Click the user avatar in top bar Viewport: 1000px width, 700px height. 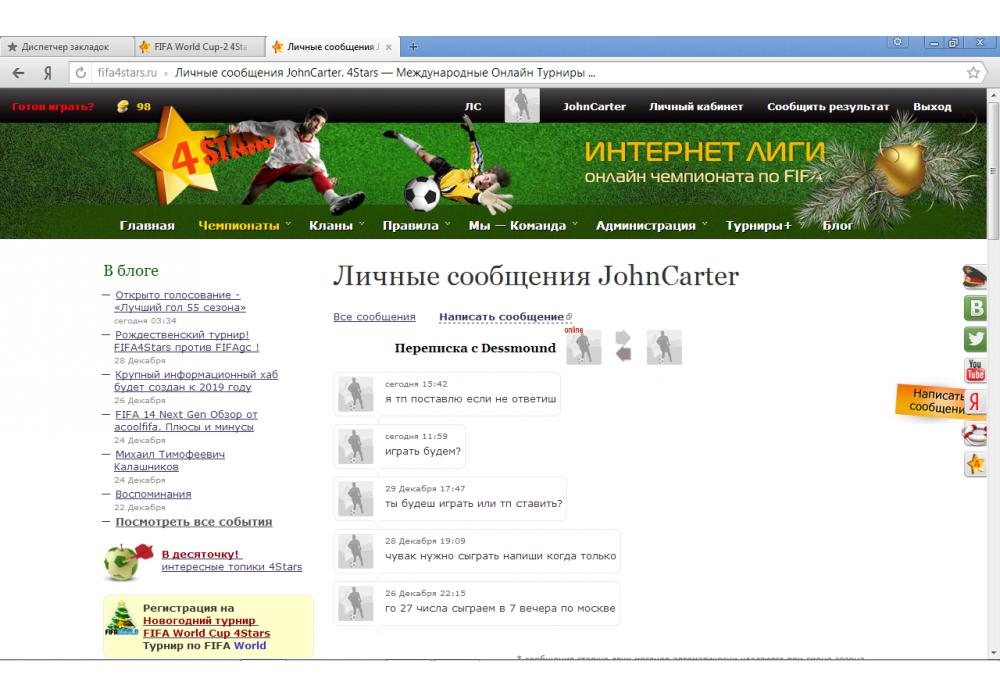[521, 106]
